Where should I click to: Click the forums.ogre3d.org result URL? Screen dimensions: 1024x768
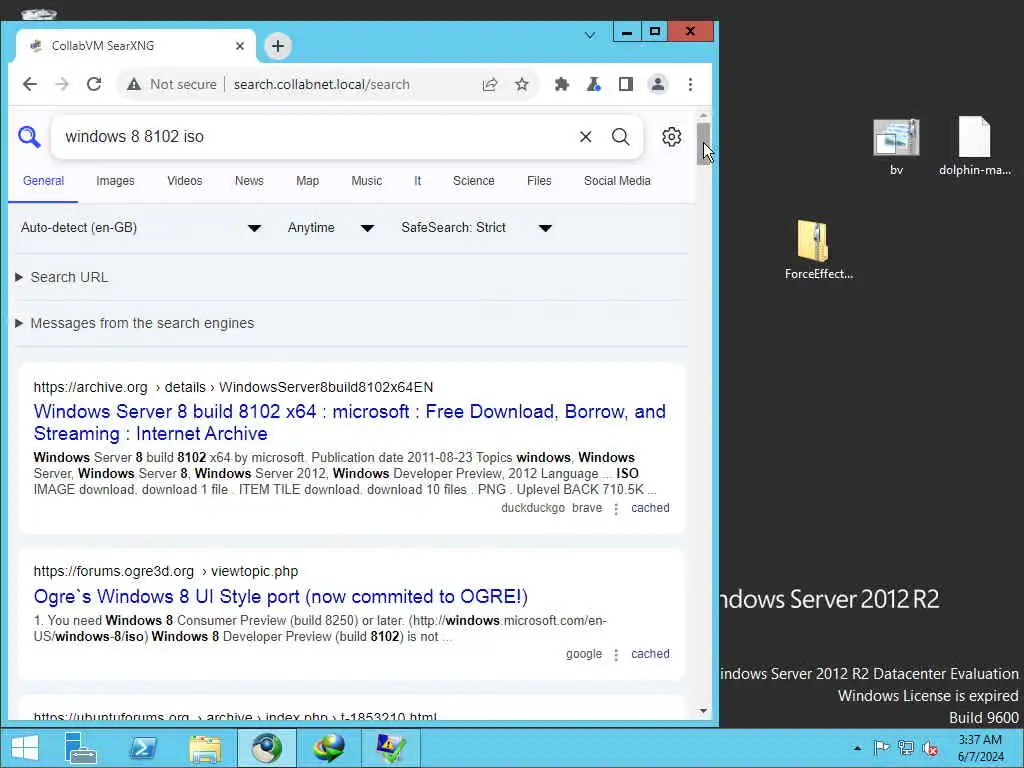pyautogui.click(x=166, y=571)
